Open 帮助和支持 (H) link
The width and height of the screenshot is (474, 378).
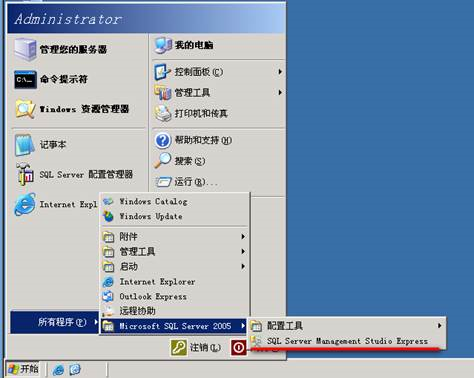(203, 140)
